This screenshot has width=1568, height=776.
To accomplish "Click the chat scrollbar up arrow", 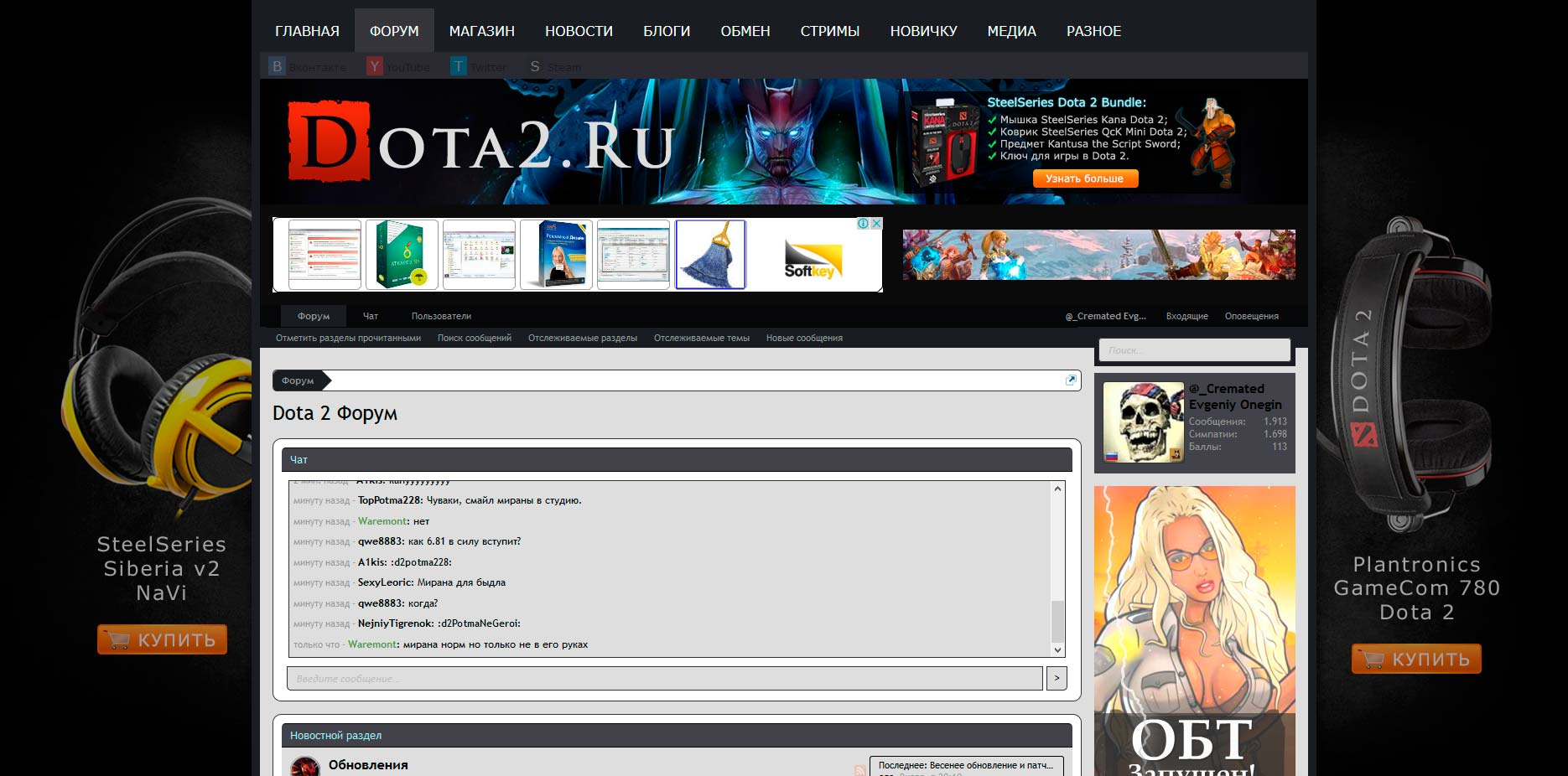I will (1057, 489).
